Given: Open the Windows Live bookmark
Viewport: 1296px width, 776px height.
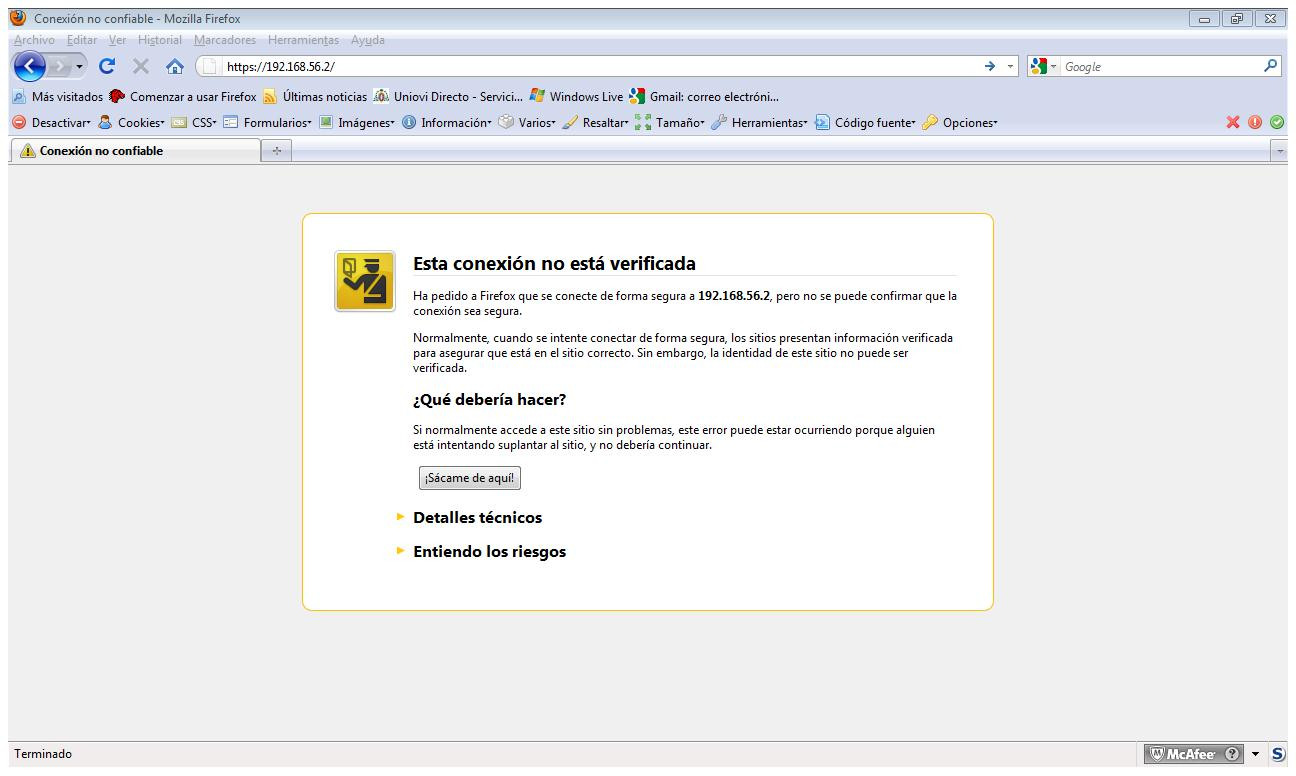Looking at the screenshot, I should (576, 97).
